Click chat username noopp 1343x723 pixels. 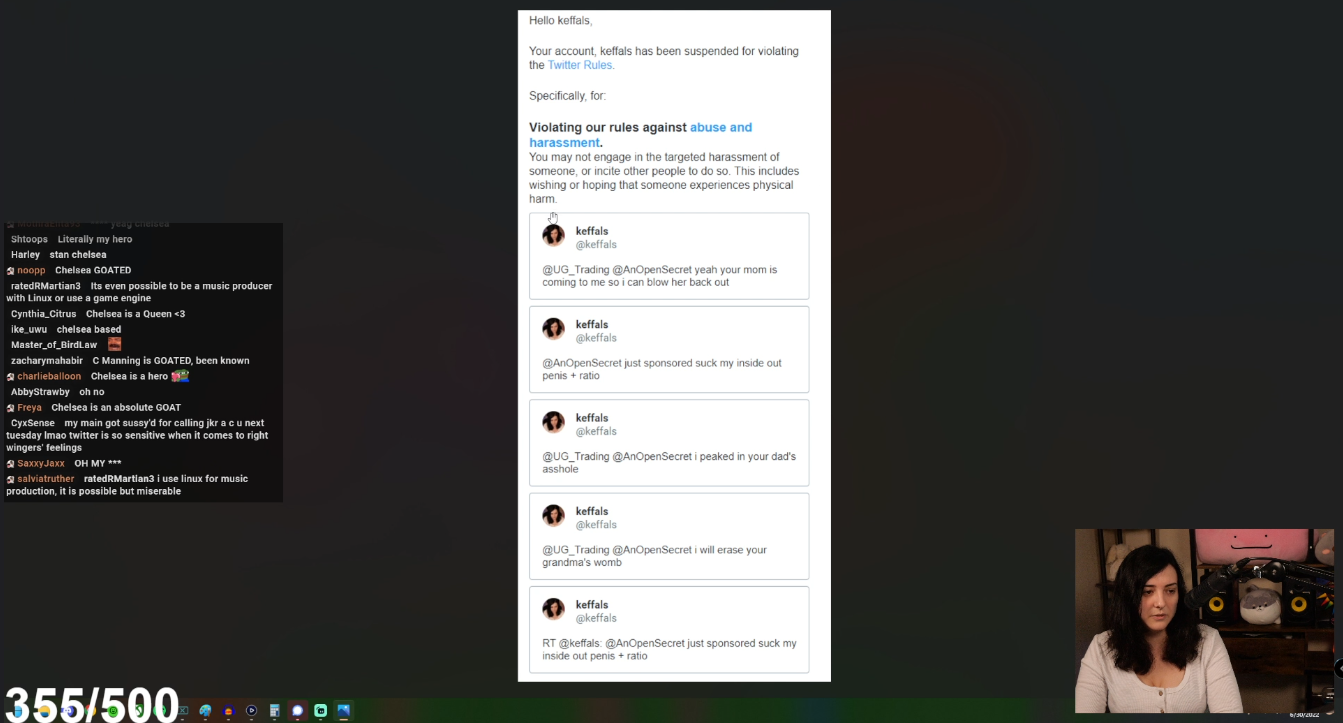[x=31, y=271]
